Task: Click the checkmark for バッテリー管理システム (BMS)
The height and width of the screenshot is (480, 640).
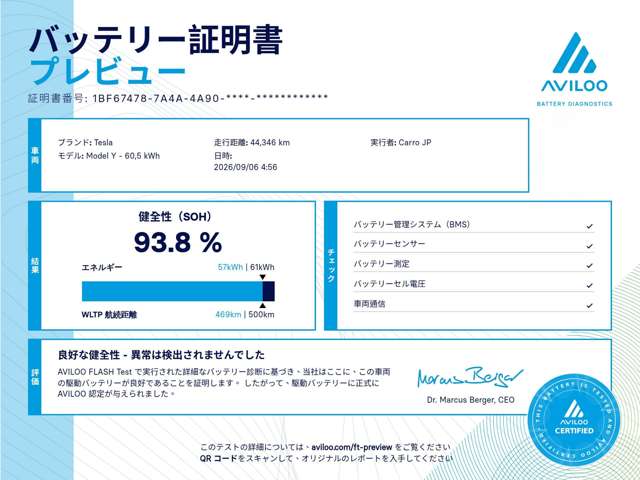Action: (x=589, y=226)
